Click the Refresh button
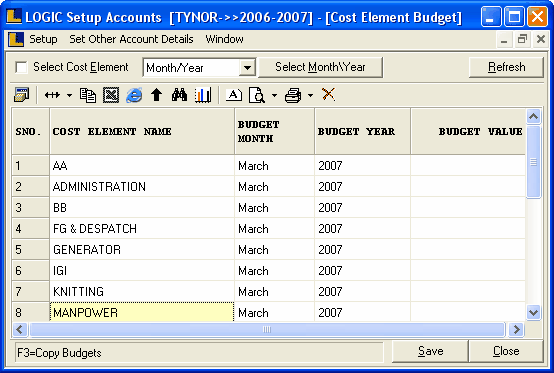554x373 pixels. click(x=506, y=67)
